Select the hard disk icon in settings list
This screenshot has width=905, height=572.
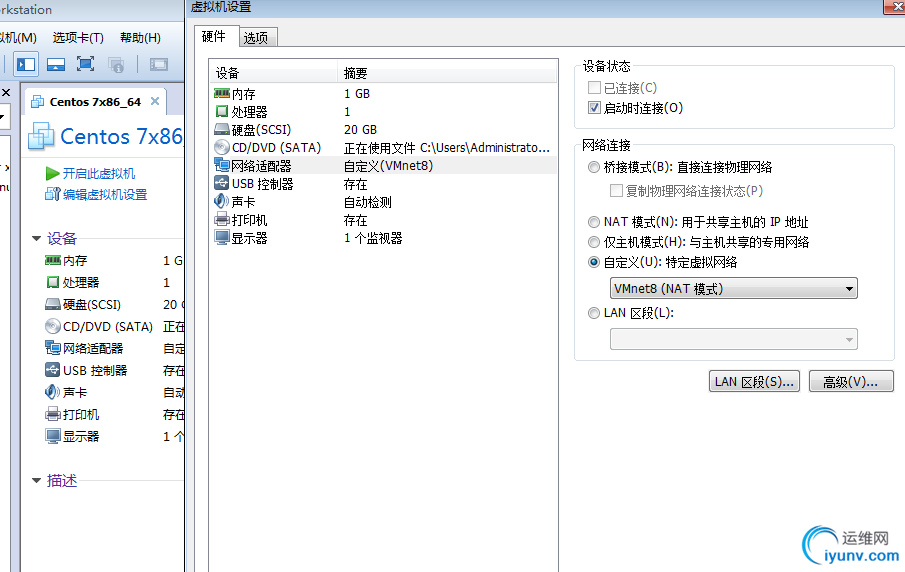coord(222,129)
